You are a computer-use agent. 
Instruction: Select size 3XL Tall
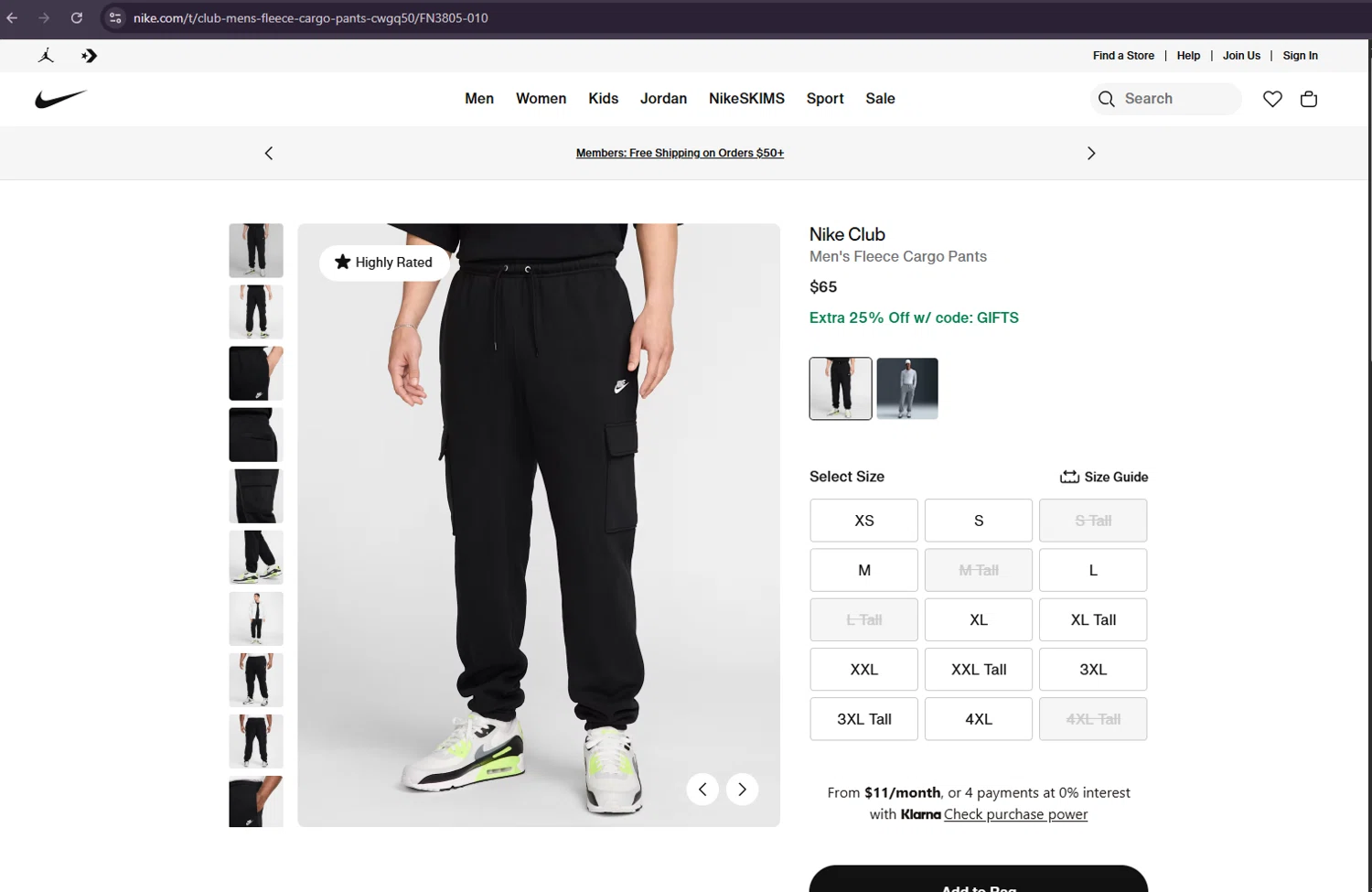[864, 719]
